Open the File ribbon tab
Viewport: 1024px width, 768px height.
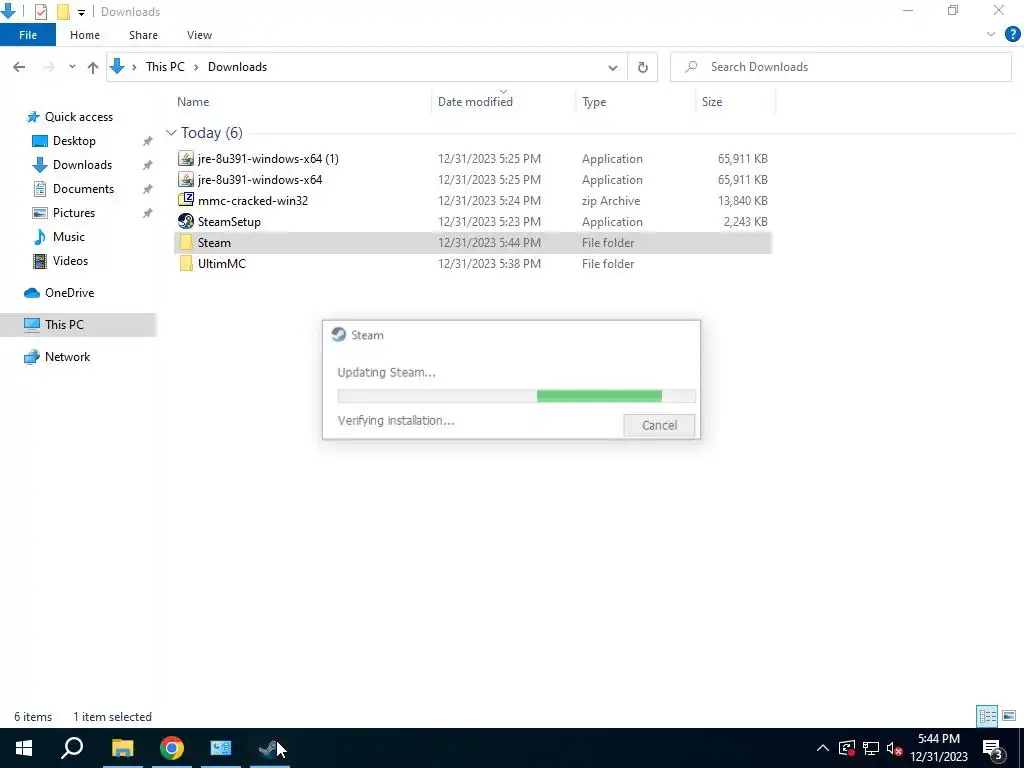pos(28,35)
